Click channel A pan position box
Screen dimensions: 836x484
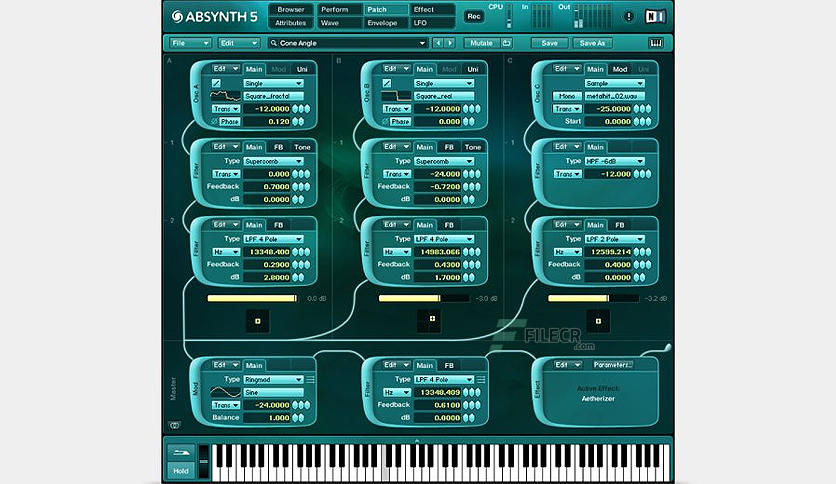258,321
